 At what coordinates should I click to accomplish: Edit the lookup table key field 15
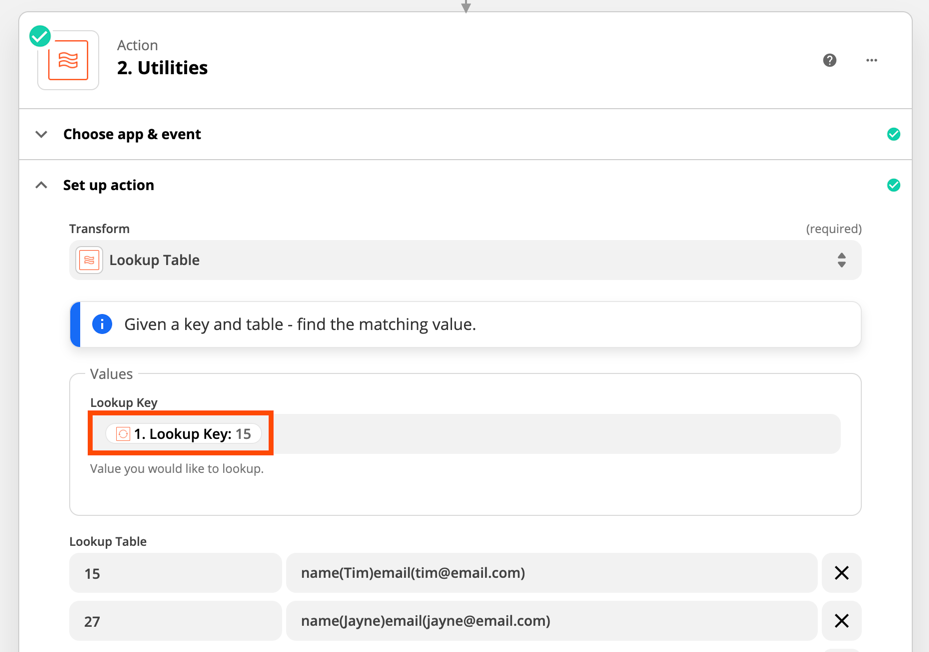point(175,573)
